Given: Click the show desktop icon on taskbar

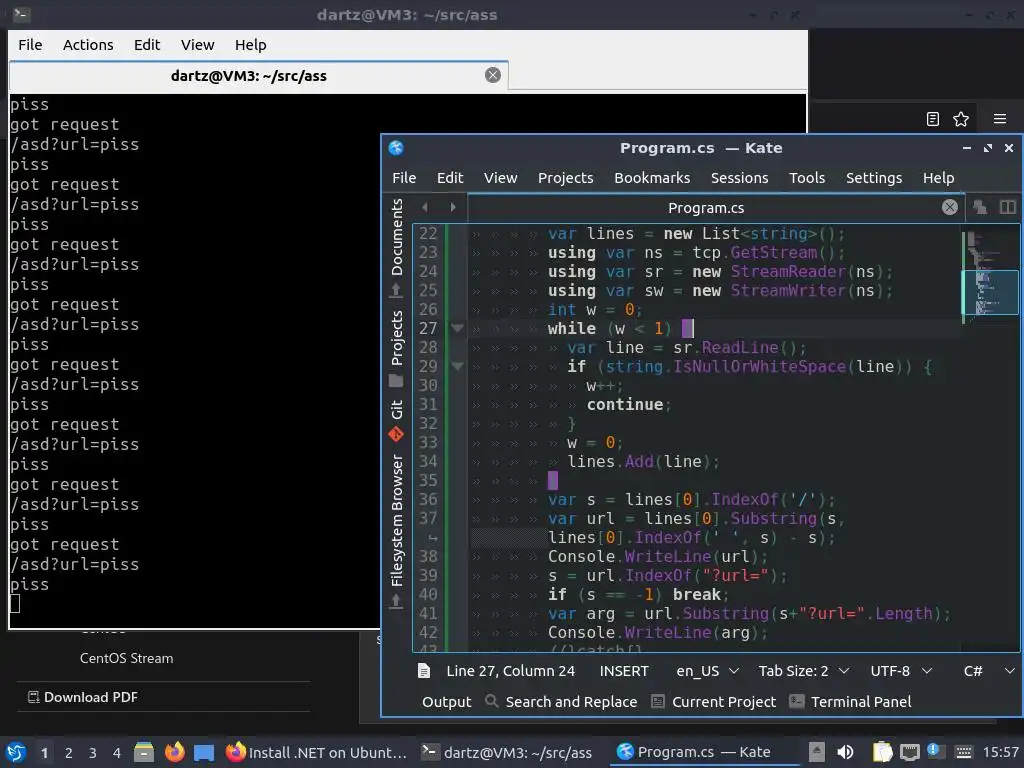Looking at the screenshot, I should tap(204, 752).
